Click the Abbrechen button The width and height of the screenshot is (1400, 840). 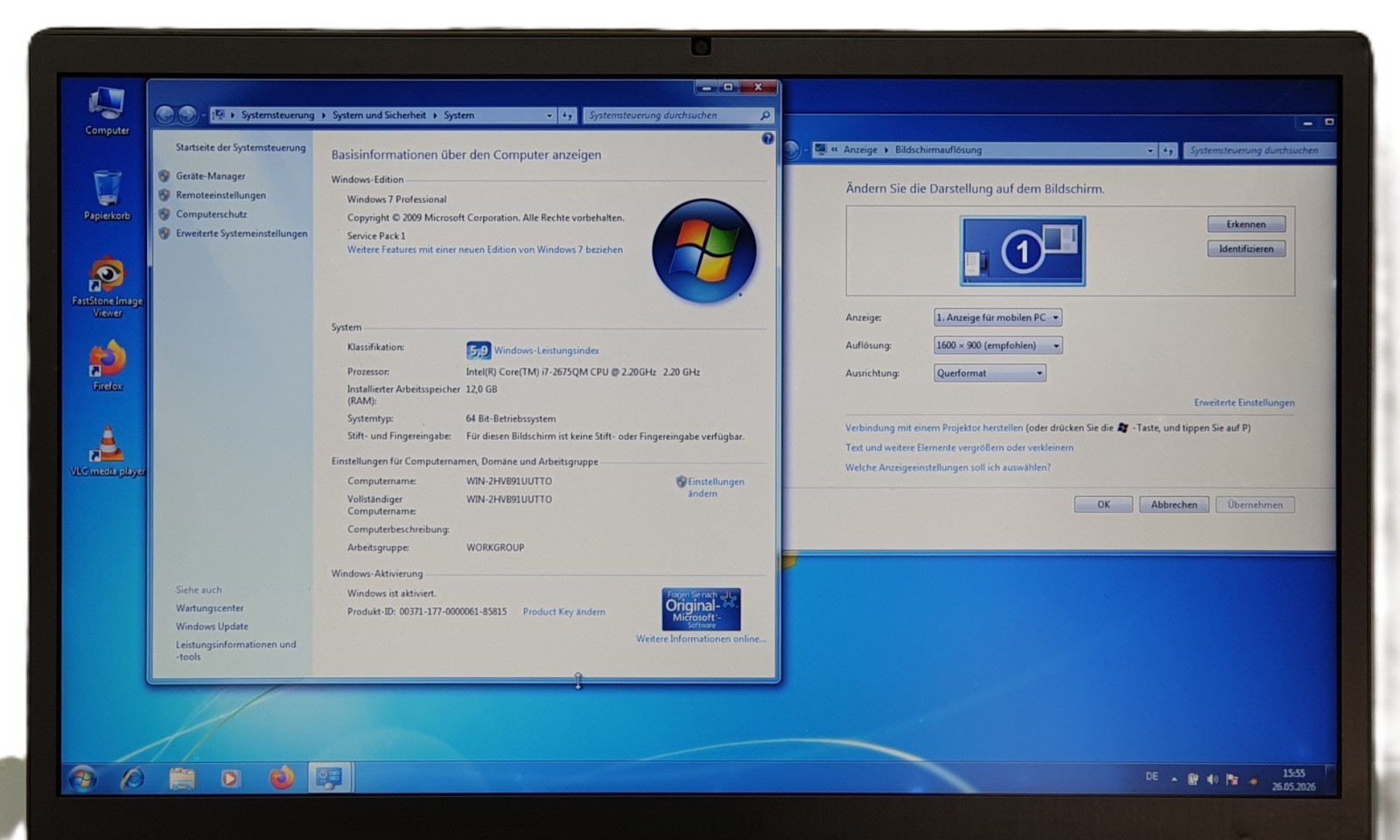click(x=1173, y=505)
